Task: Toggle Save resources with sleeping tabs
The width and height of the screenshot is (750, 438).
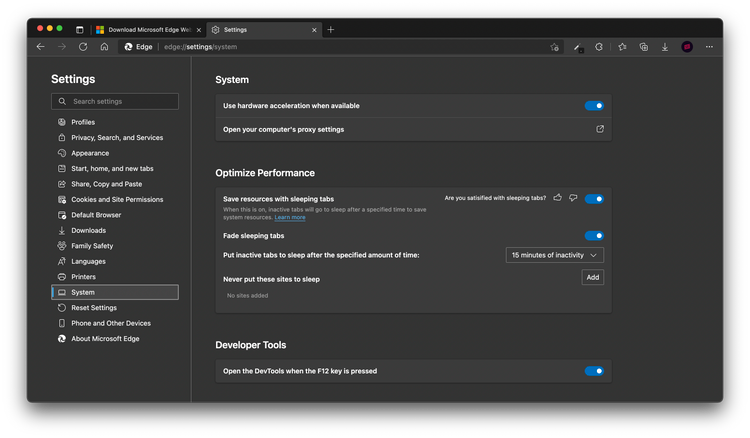Action: [x=594, y=199]
